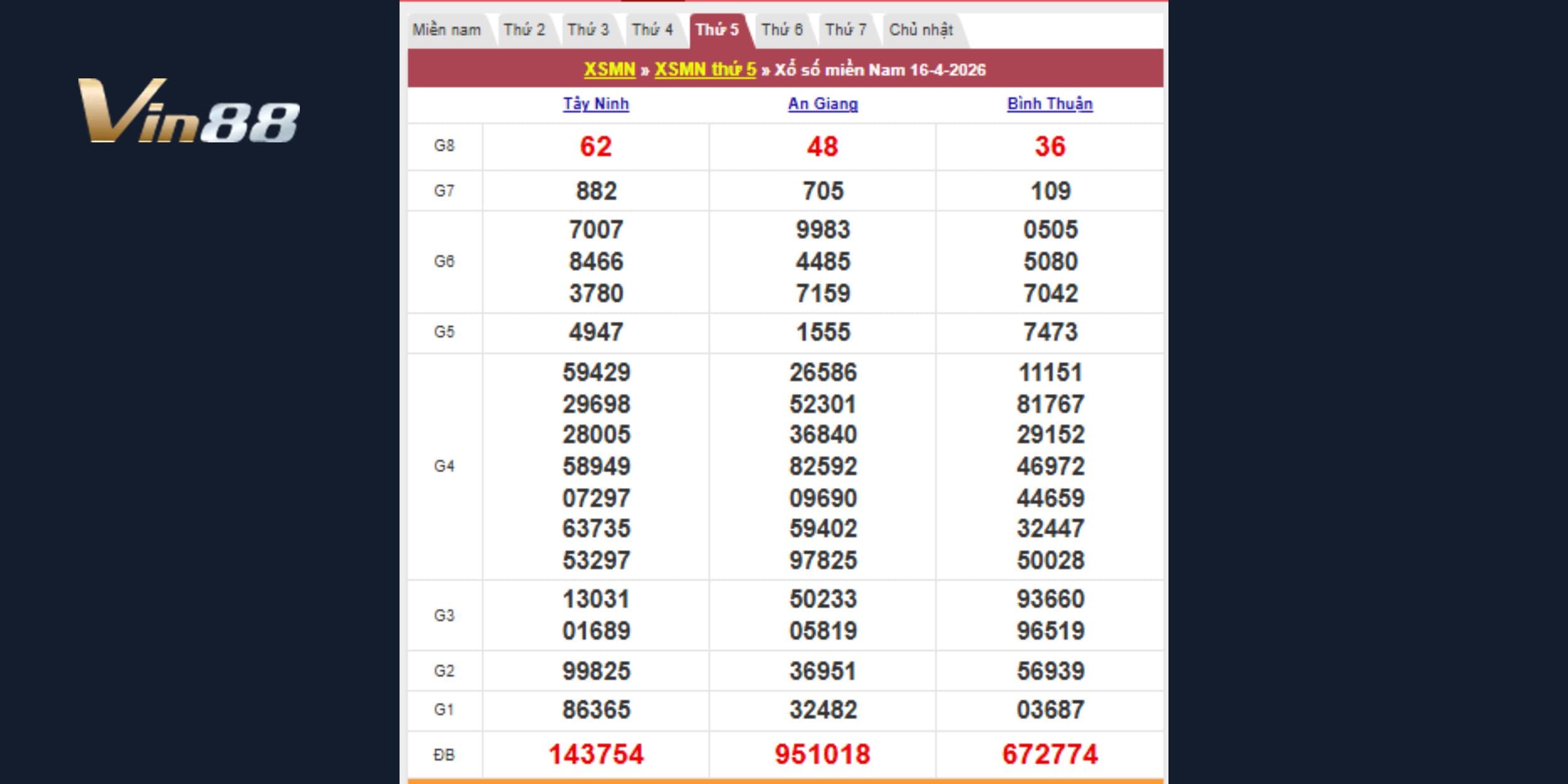Click the red G8 number 62

(596, 146)
